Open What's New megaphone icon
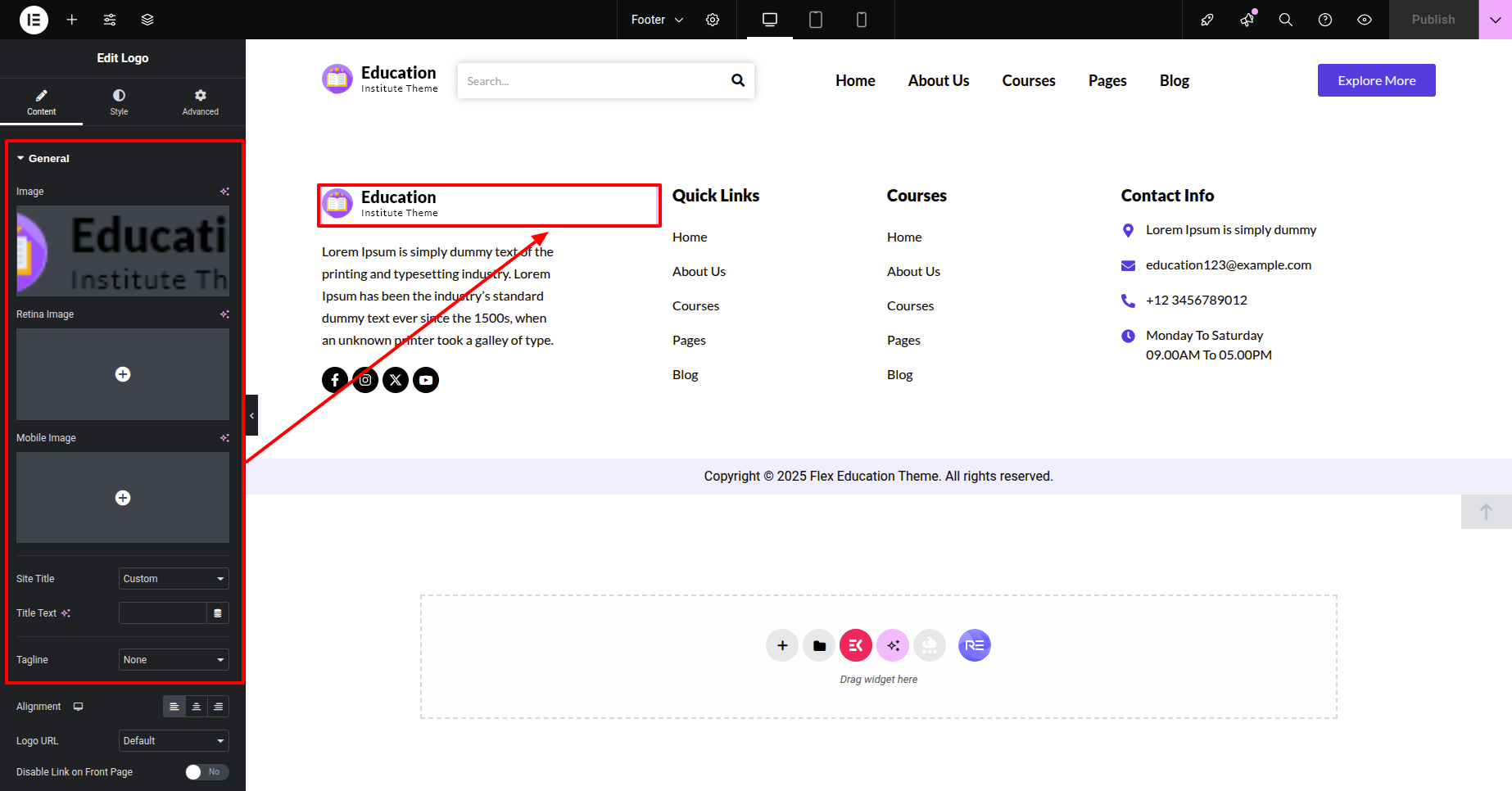The height and width of the screenshot is (791, 1512). [x=1247, y=20]
